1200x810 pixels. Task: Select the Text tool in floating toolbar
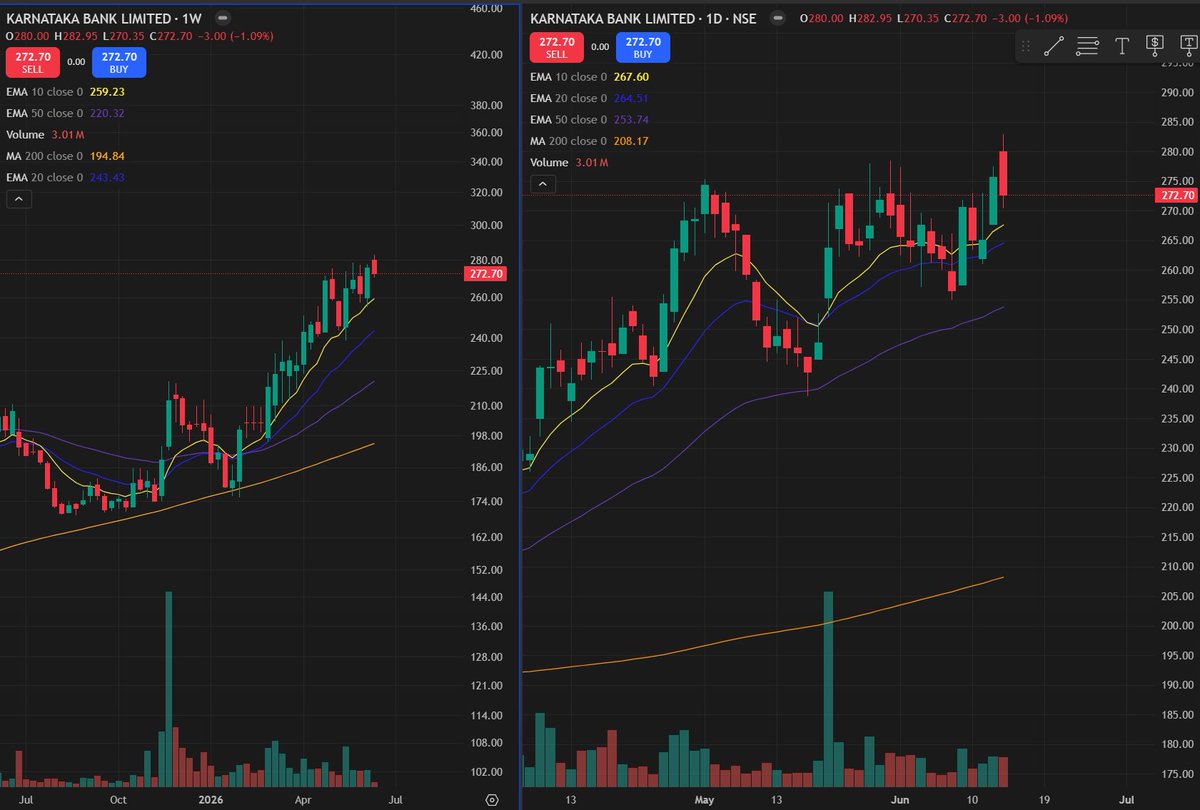[1122, 45]
